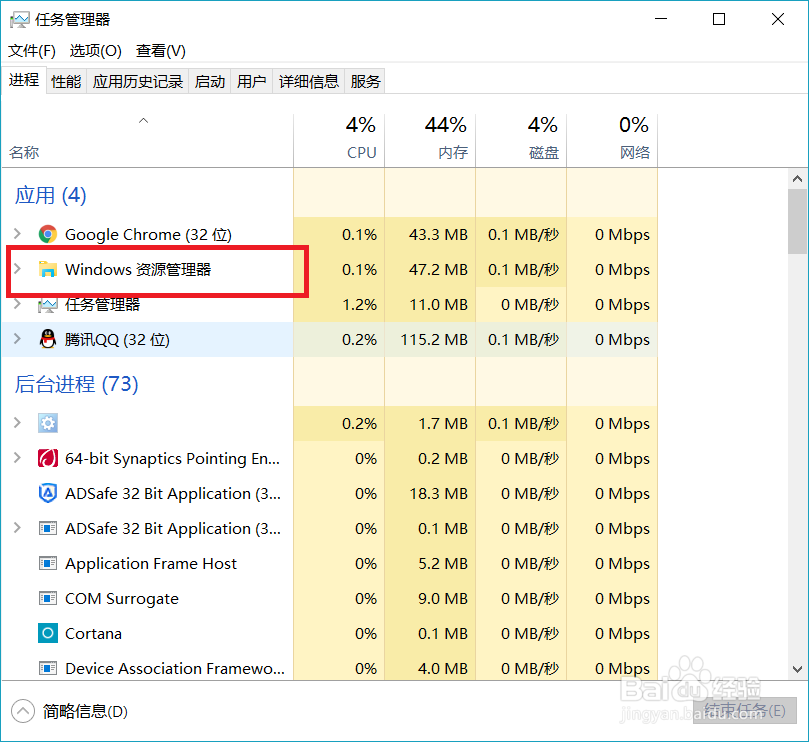The image size is (809, 742).
Task: Select the Google Chrome (32 位) name
Action: 148,235
